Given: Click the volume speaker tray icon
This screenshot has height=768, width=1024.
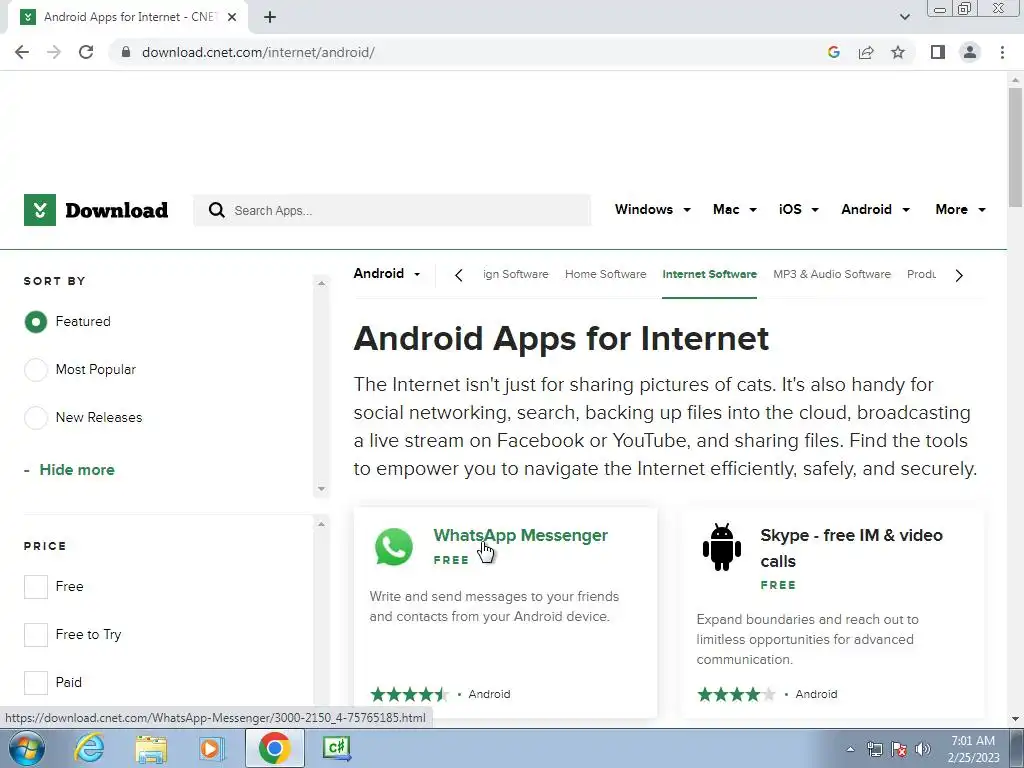Looking at the screenshot, I should click(922, 749).
